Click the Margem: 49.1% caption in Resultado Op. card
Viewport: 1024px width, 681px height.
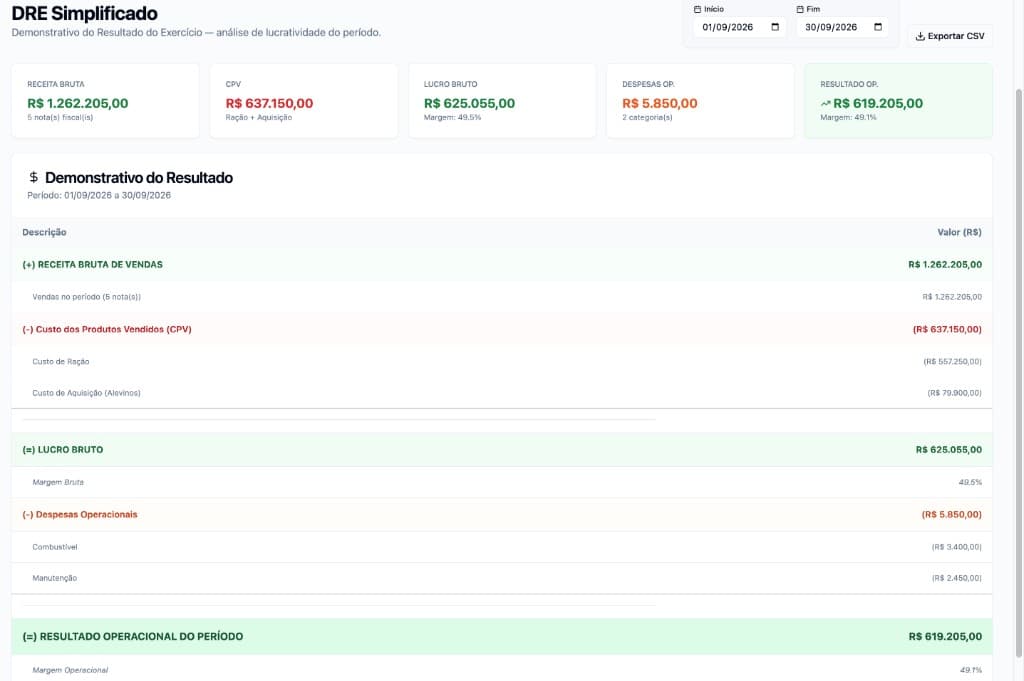[x=848, y=118]
